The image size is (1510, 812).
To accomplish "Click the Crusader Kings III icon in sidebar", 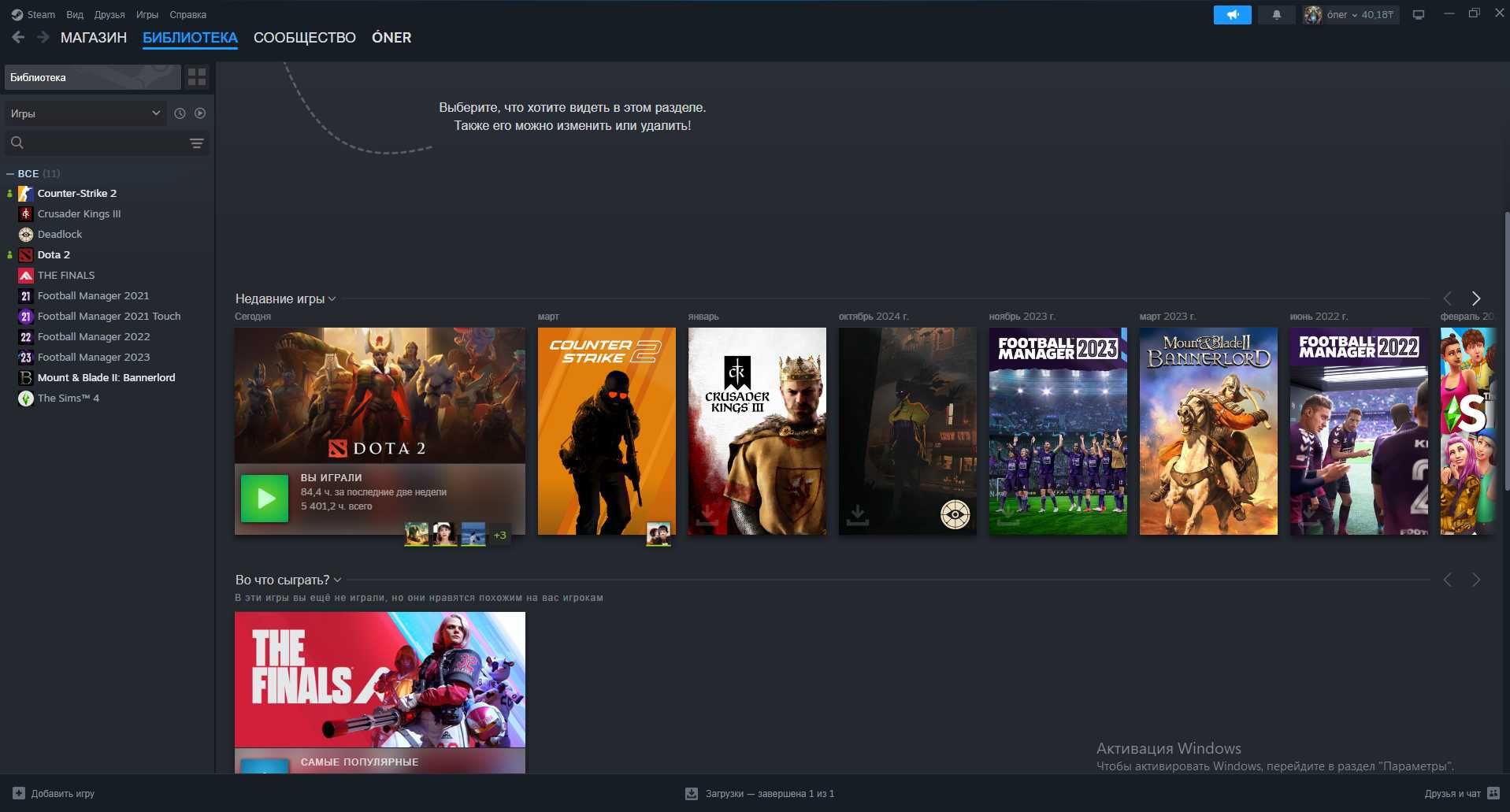I will tap(26, 213).
